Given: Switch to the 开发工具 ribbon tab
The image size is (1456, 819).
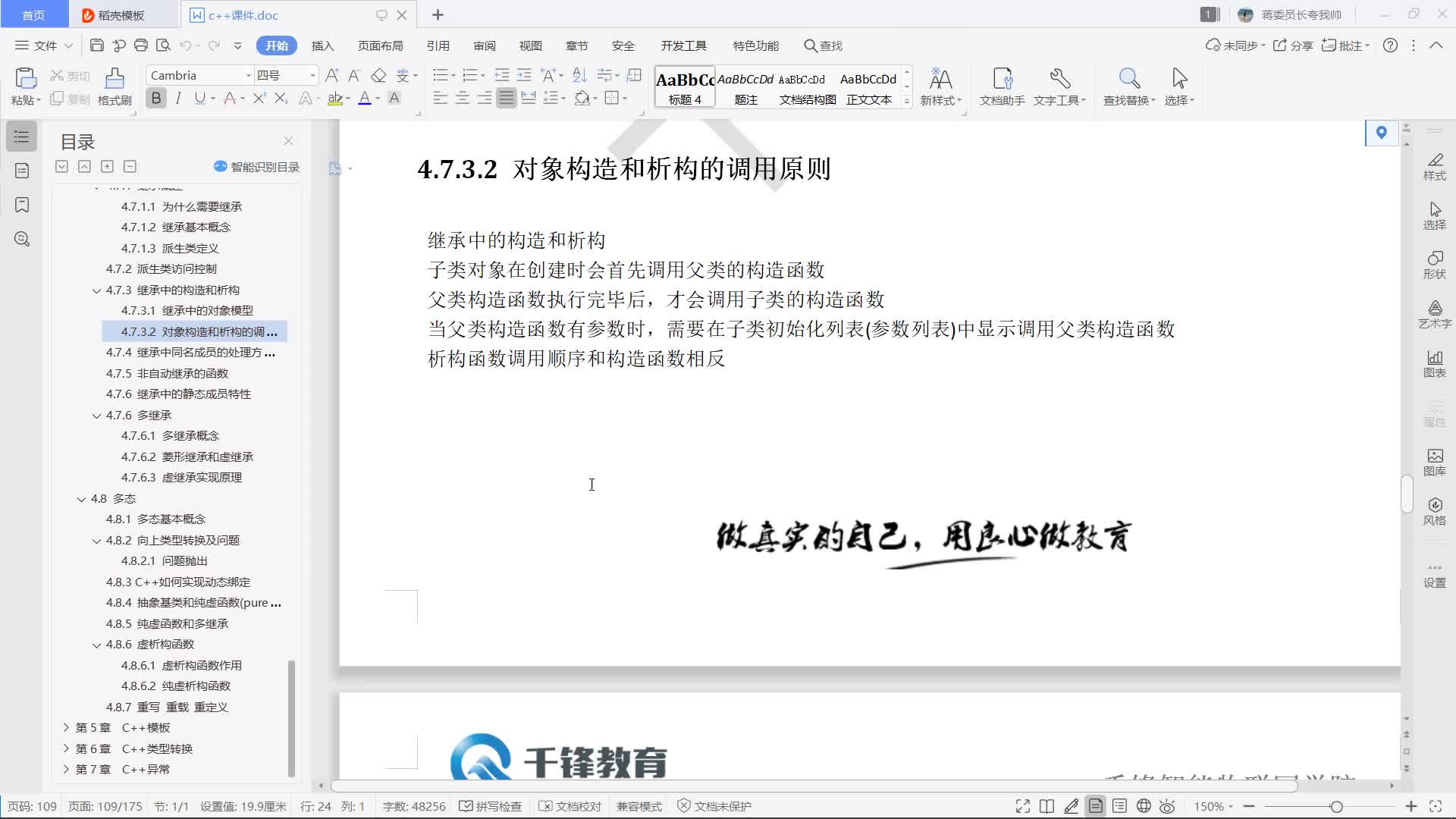Looking at the screenshot, I should pyautogui.click(x=683, y=45).
